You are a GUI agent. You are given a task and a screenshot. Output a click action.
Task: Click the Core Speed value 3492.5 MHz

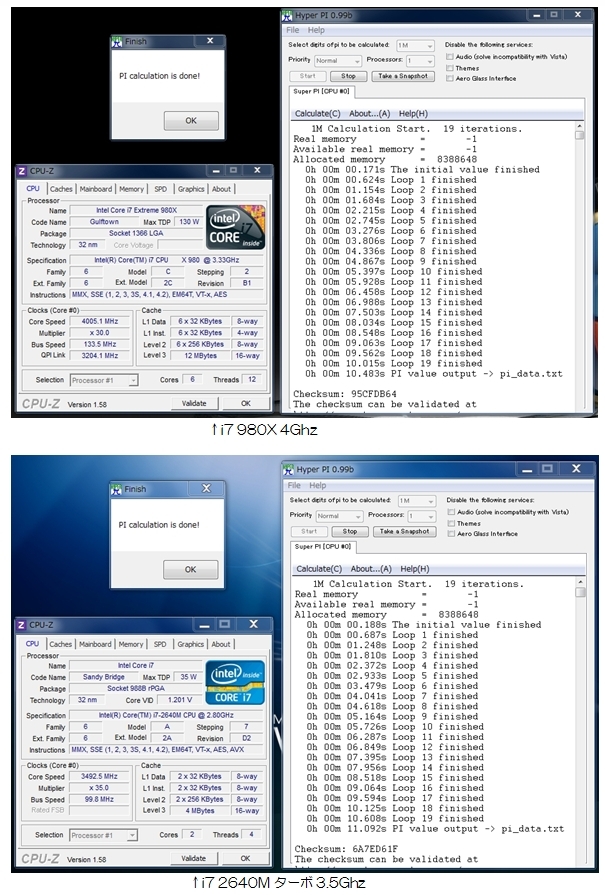99,776
